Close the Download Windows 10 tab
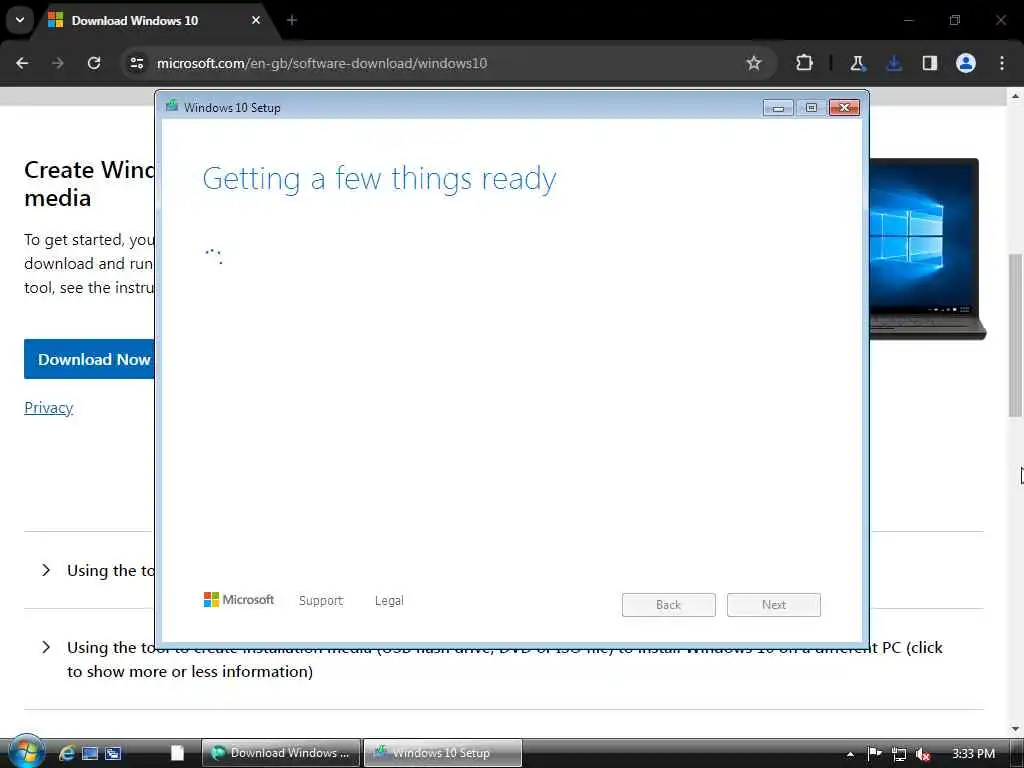Image resolution: width=1024 pixels, height=768 pixels. (x=256, y=20)
